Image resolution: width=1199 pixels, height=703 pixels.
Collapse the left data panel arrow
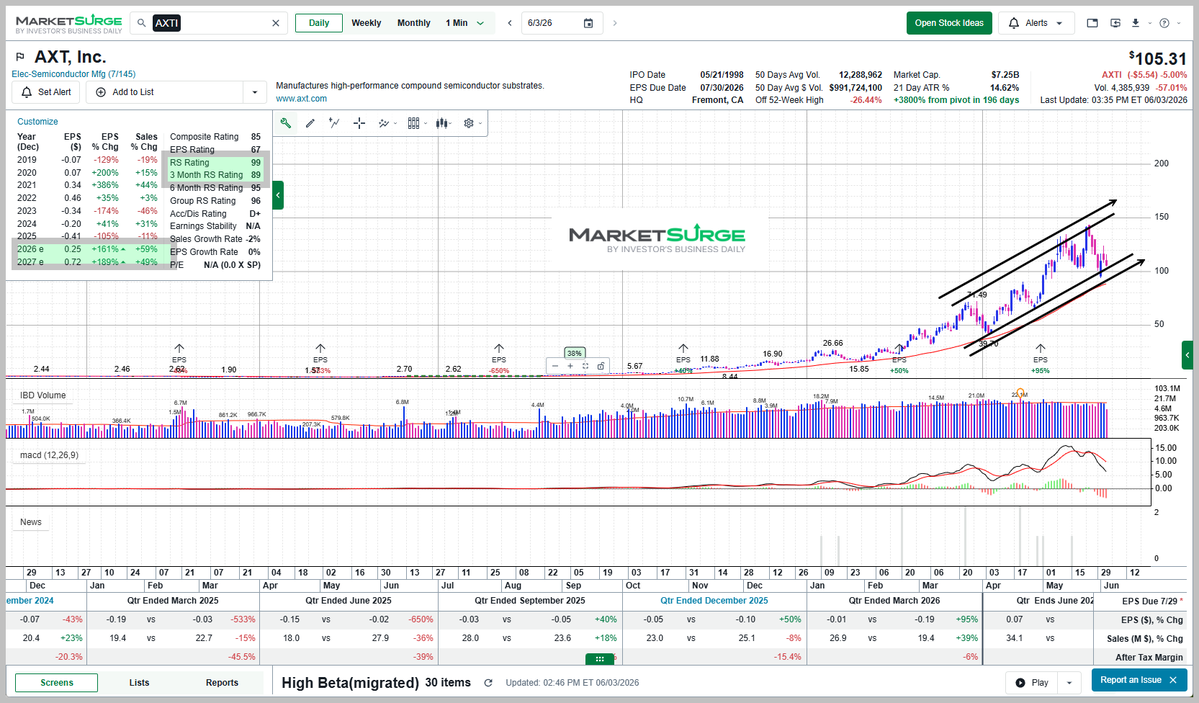point(278,195)
